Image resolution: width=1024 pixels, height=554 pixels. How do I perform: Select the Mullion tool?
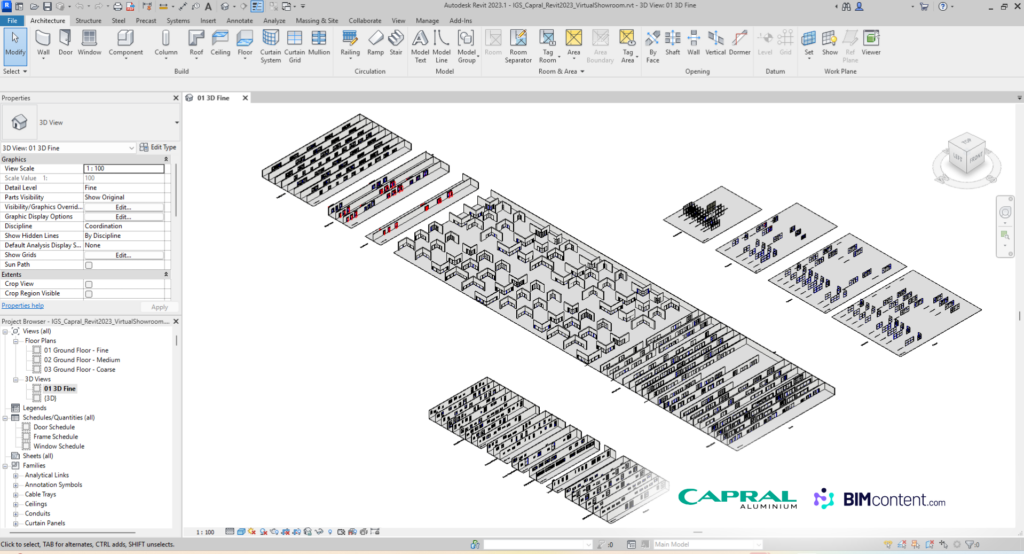click(319, 44)
